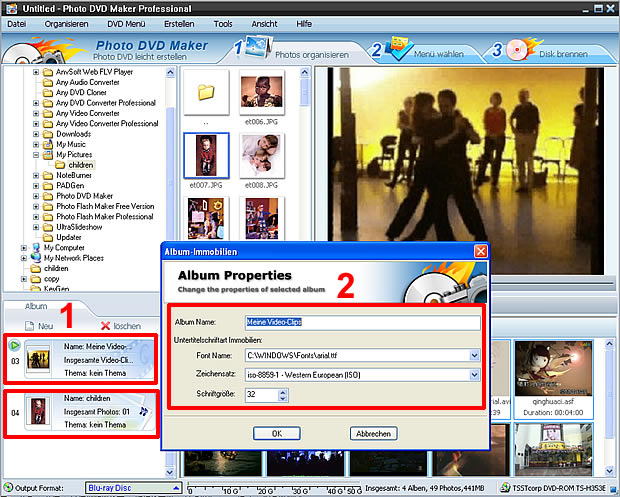Expand the NoteBurner folder node

[x=36, y=176]
